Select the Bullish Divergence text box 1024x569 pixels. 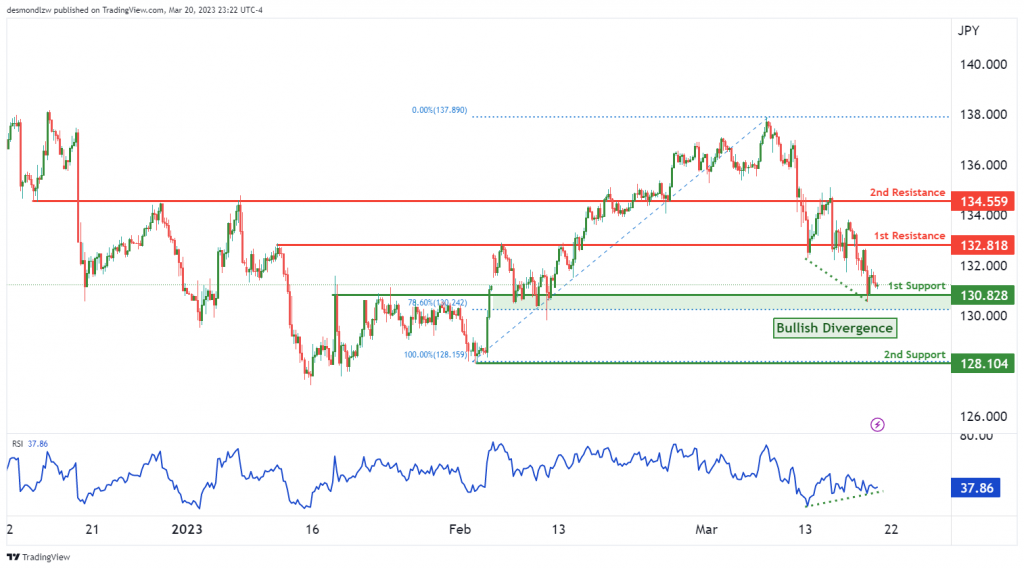point(835,328)
